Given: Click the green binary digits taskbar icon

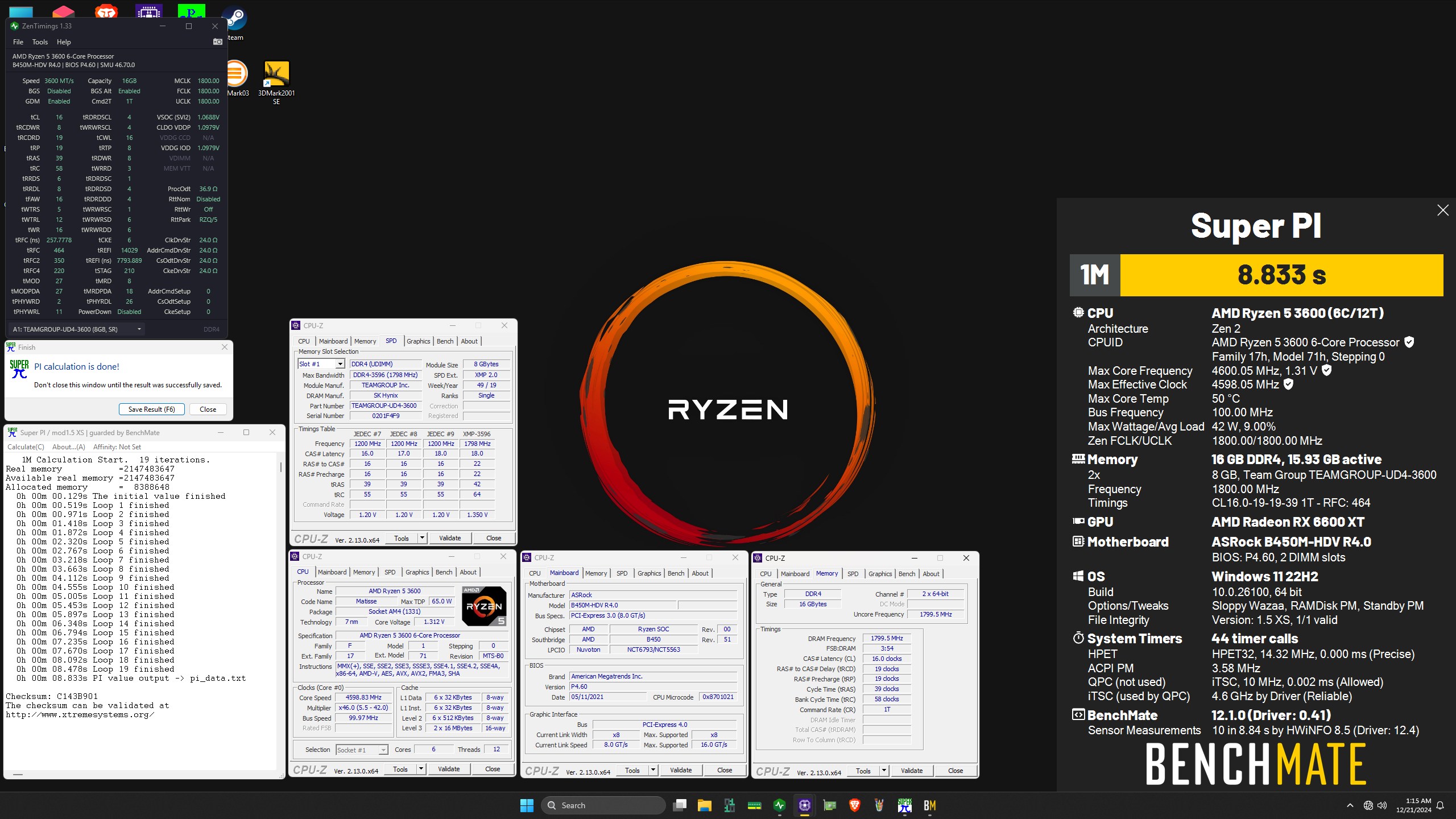Looking at the screenshot, I should (x=729, y=805).
